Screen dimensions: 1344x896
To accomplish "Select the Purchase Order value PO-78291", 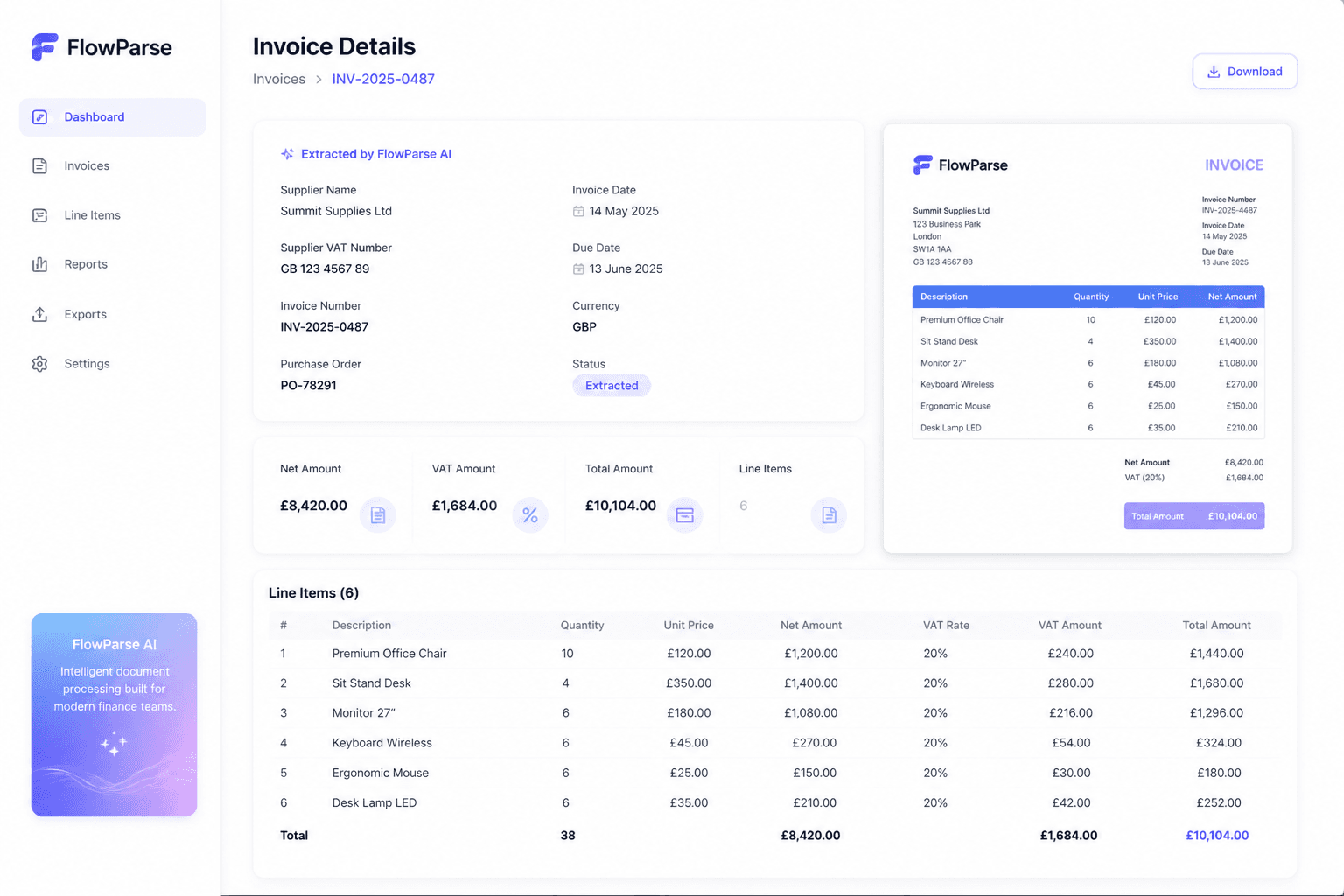I will point(308,385).
